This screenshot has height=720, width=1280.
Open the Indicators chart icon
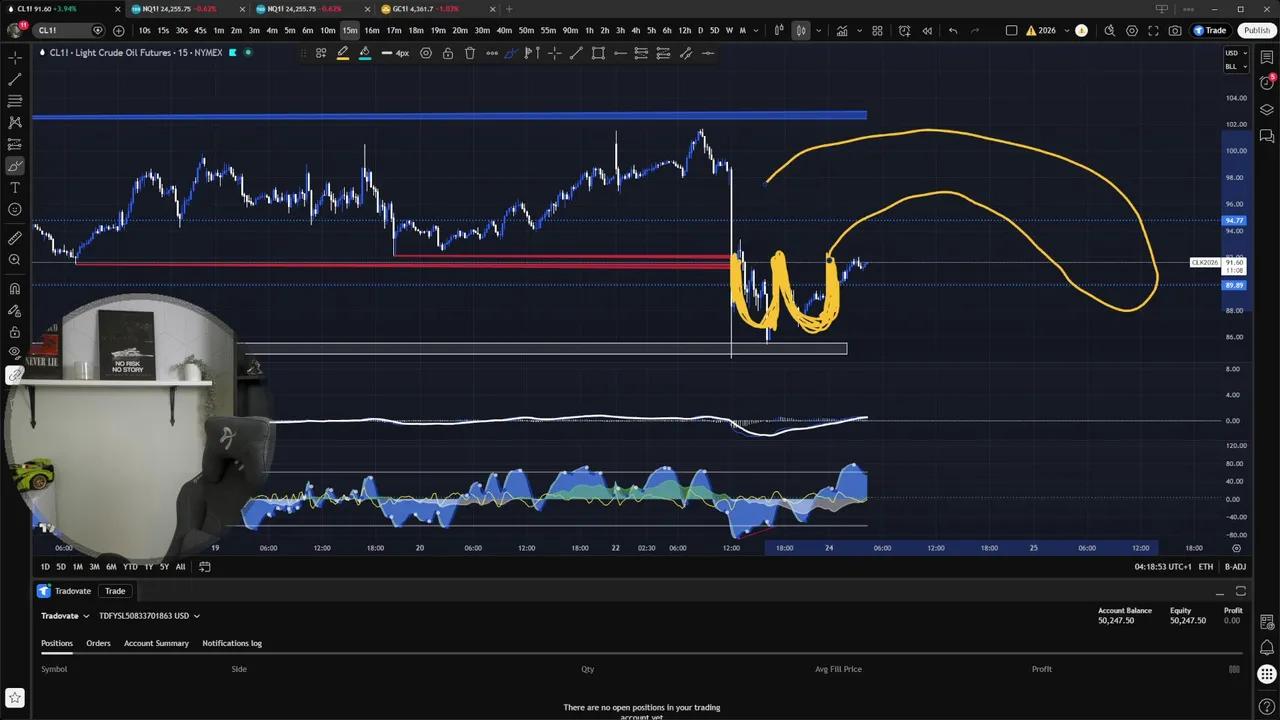pyautogui.click(x=842, y=31)
